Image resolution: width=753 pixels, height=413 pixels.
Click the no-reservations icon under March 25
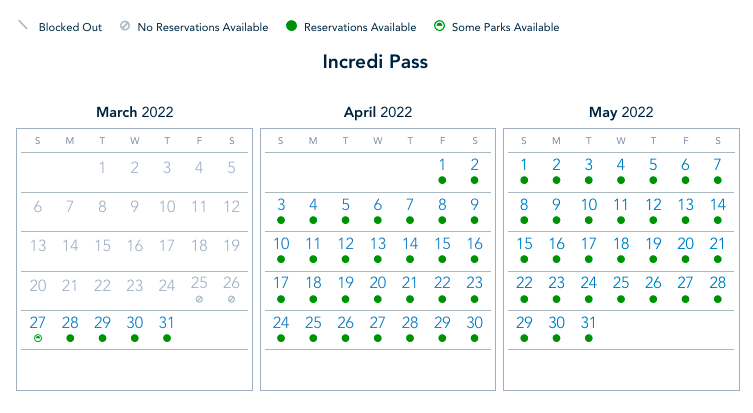coord(199,299)
